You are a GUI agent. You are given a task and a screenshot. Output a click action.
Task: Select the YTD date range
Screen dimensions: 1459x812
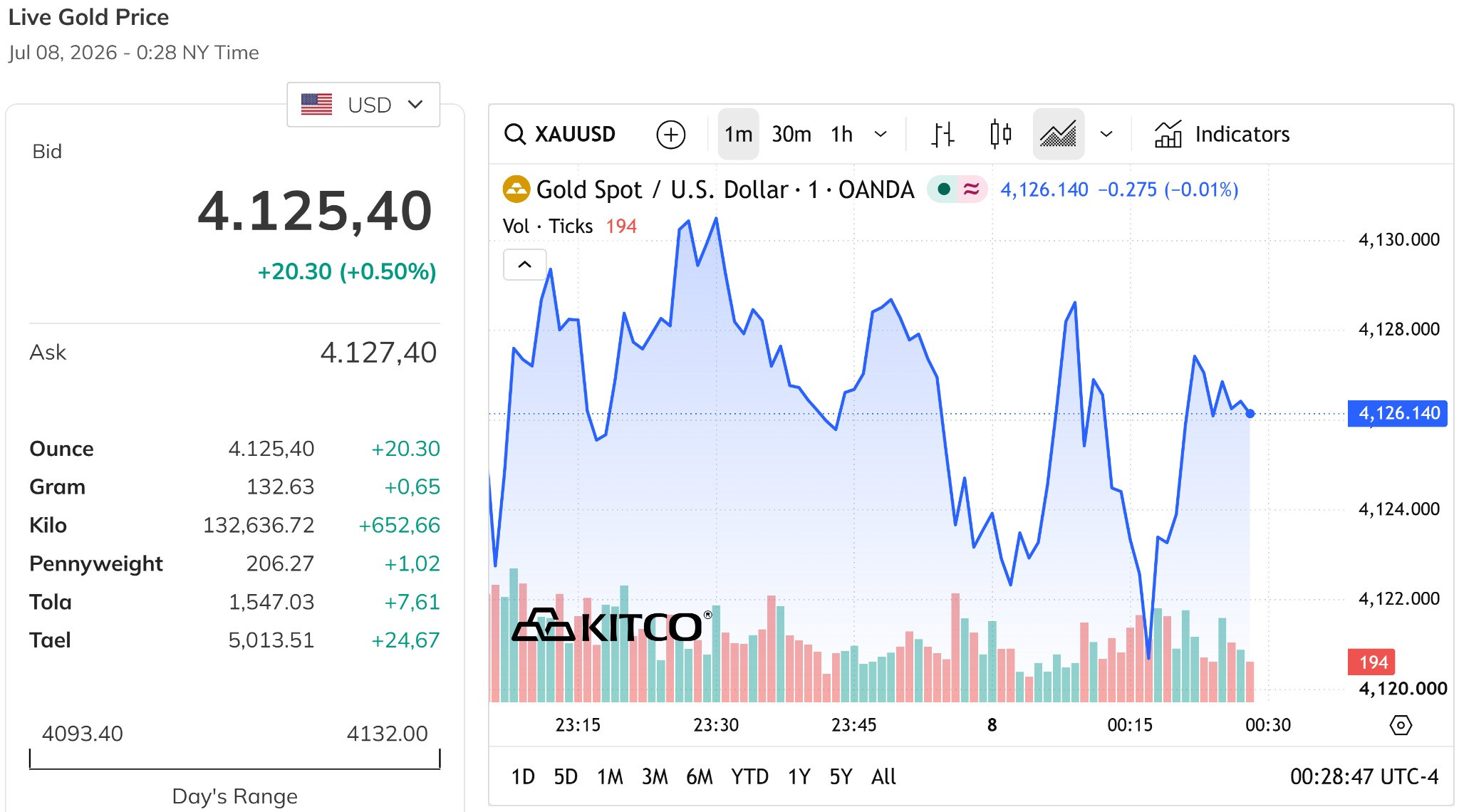[749, 776]
